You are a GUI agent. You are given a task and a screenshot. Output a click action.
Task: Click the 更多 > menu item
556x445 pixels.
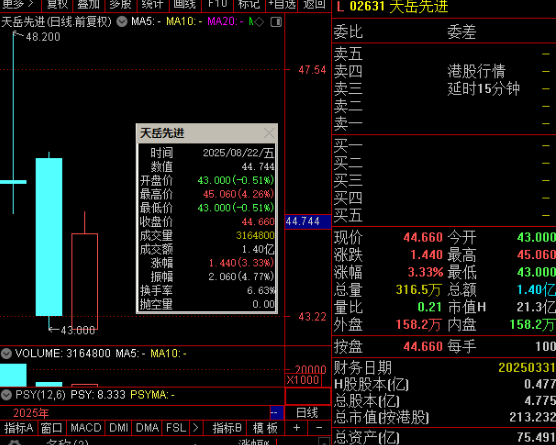[18, 5]
